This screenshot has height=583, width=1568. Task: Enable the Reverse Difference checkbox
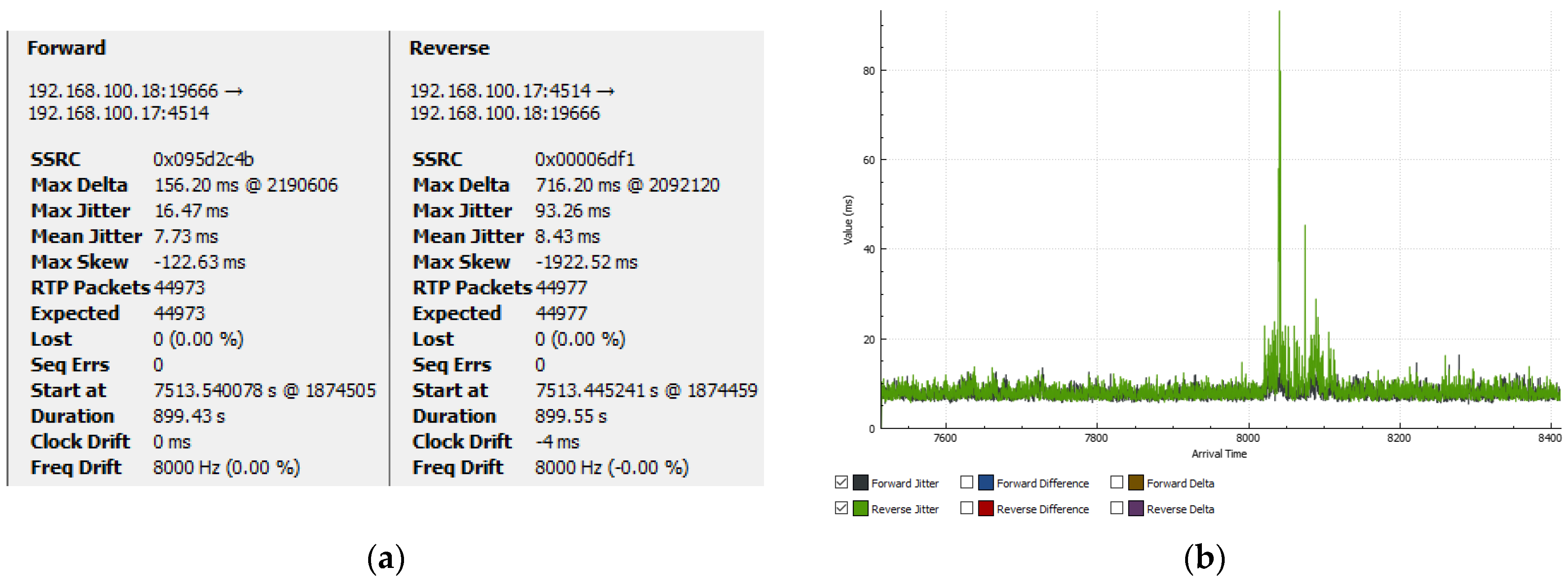pos(966,508)
